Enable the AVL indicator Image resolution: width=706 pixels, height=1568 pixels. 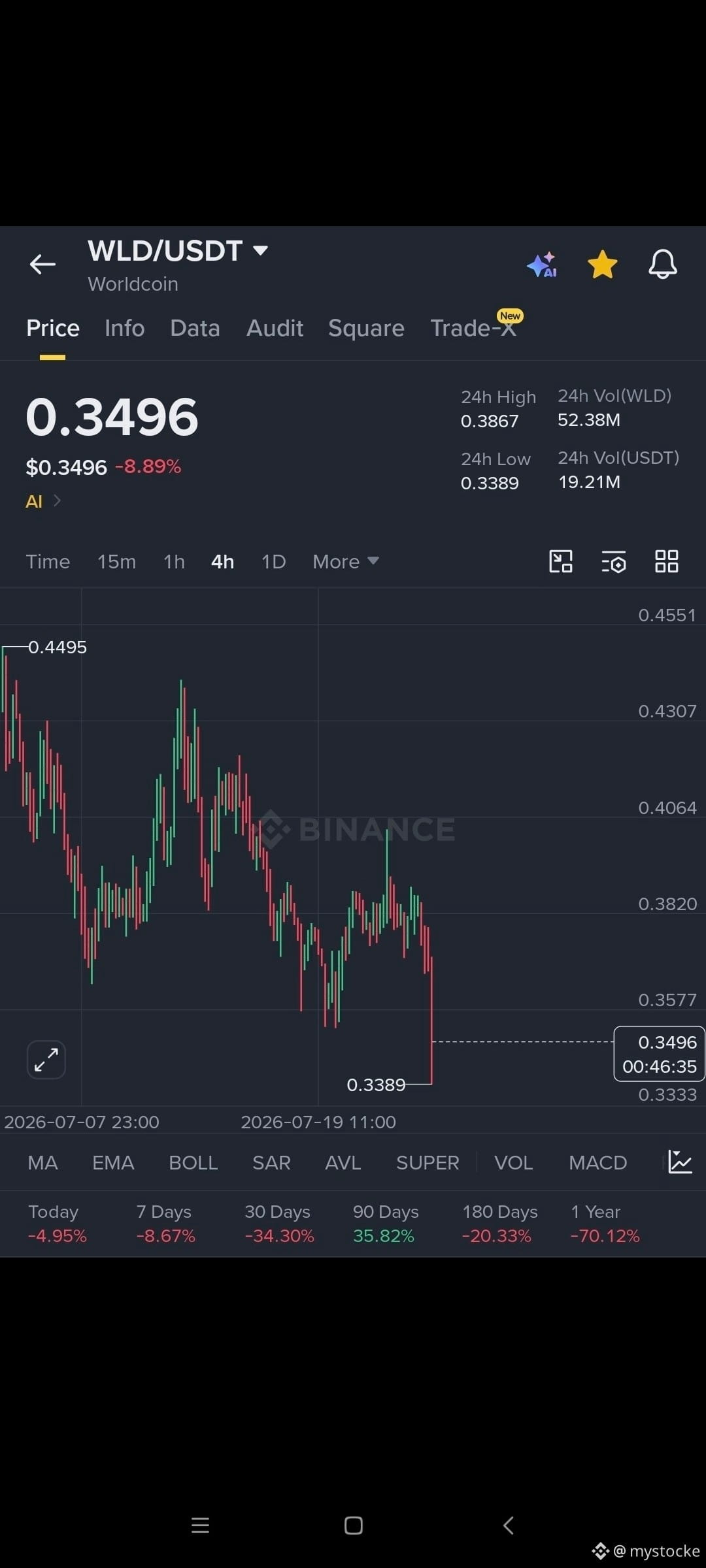click(343, 1162)
